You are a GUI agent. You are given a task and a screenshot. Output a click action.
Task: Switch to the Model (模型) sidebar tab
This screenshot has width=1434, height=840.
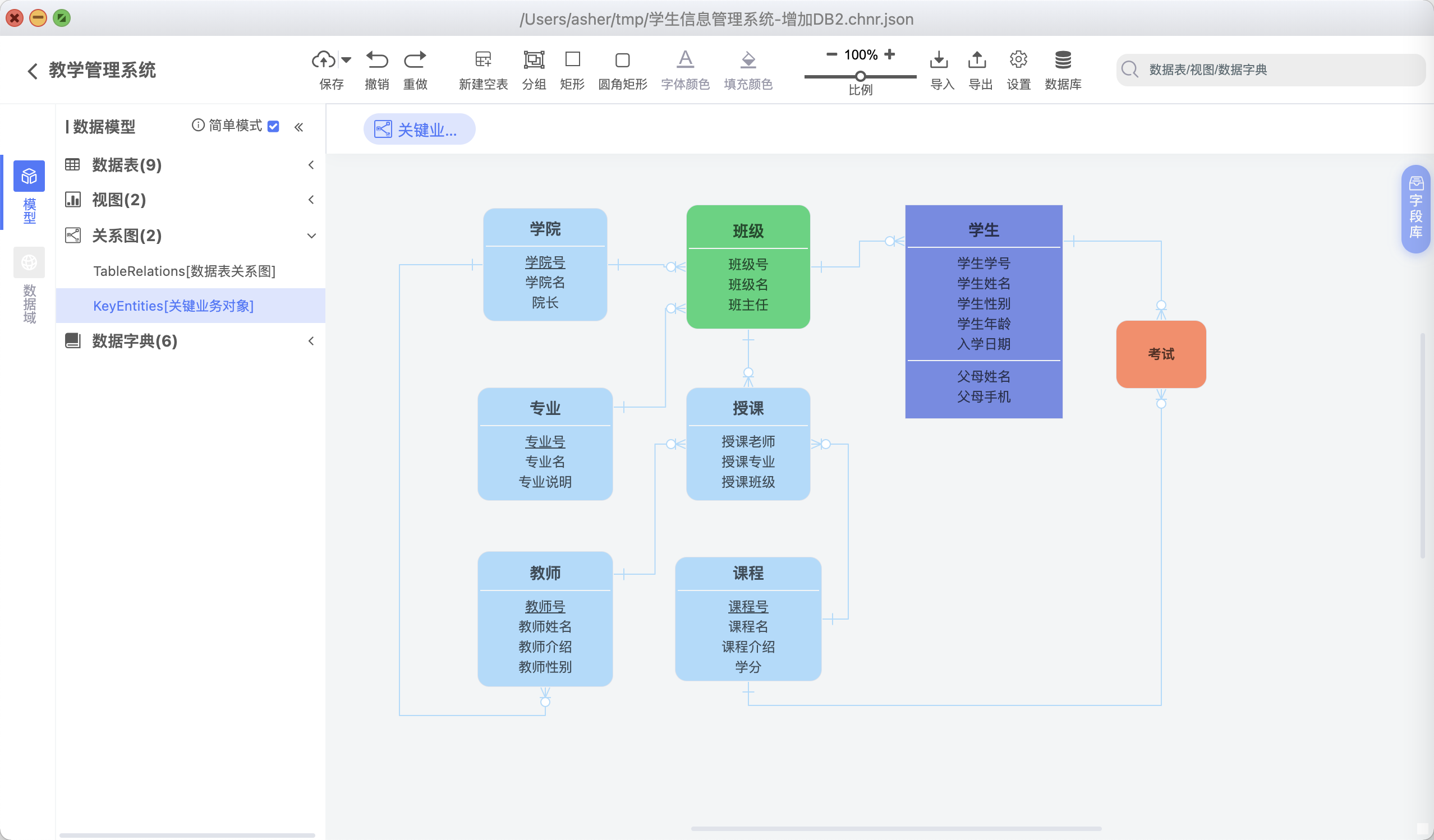[29, 193]
